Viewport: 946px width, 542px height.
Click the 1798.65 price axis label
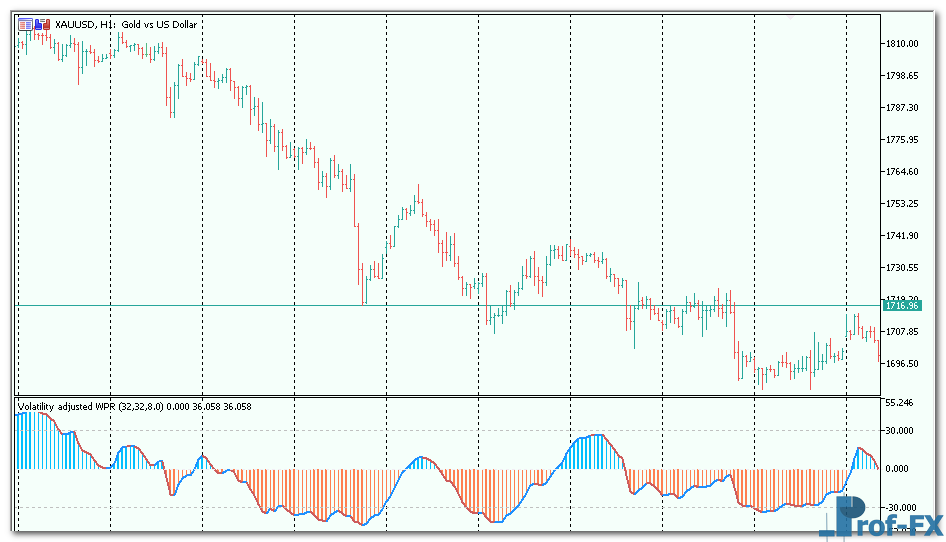point(902,76)
